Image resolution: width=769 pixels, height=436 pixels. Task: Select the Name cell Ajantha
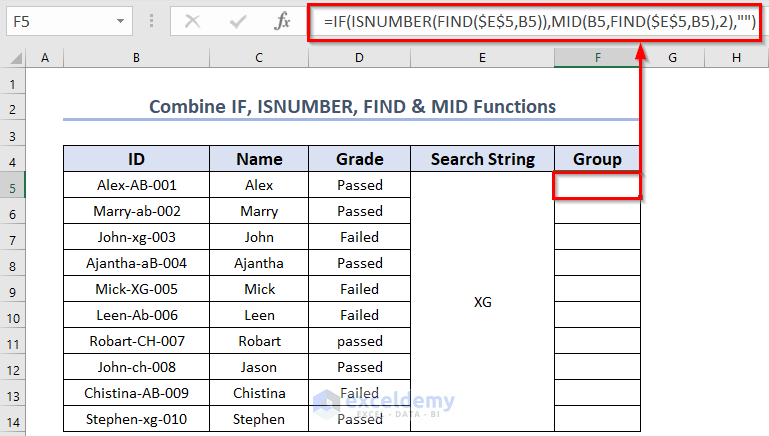pos(259,263)
